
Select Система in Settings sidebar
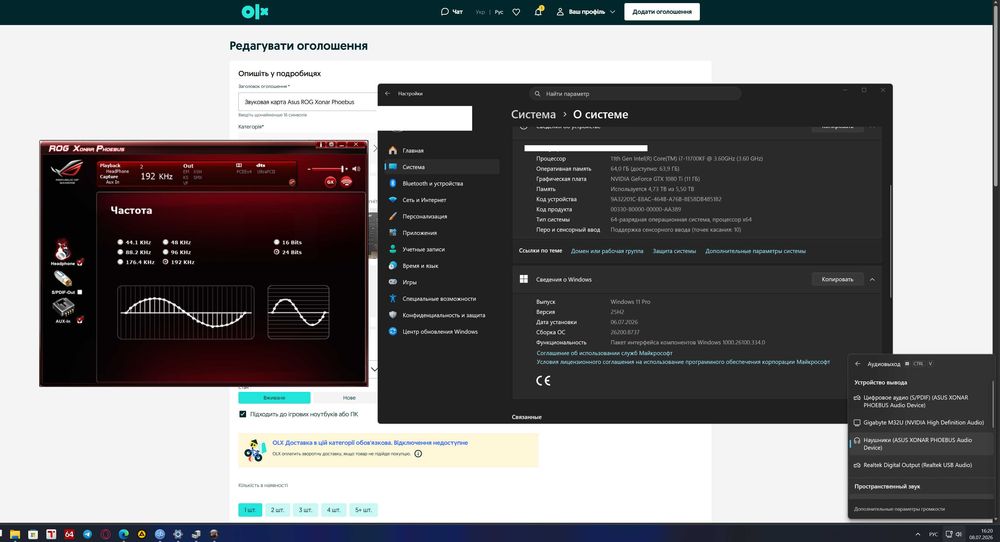coord(441,167)
